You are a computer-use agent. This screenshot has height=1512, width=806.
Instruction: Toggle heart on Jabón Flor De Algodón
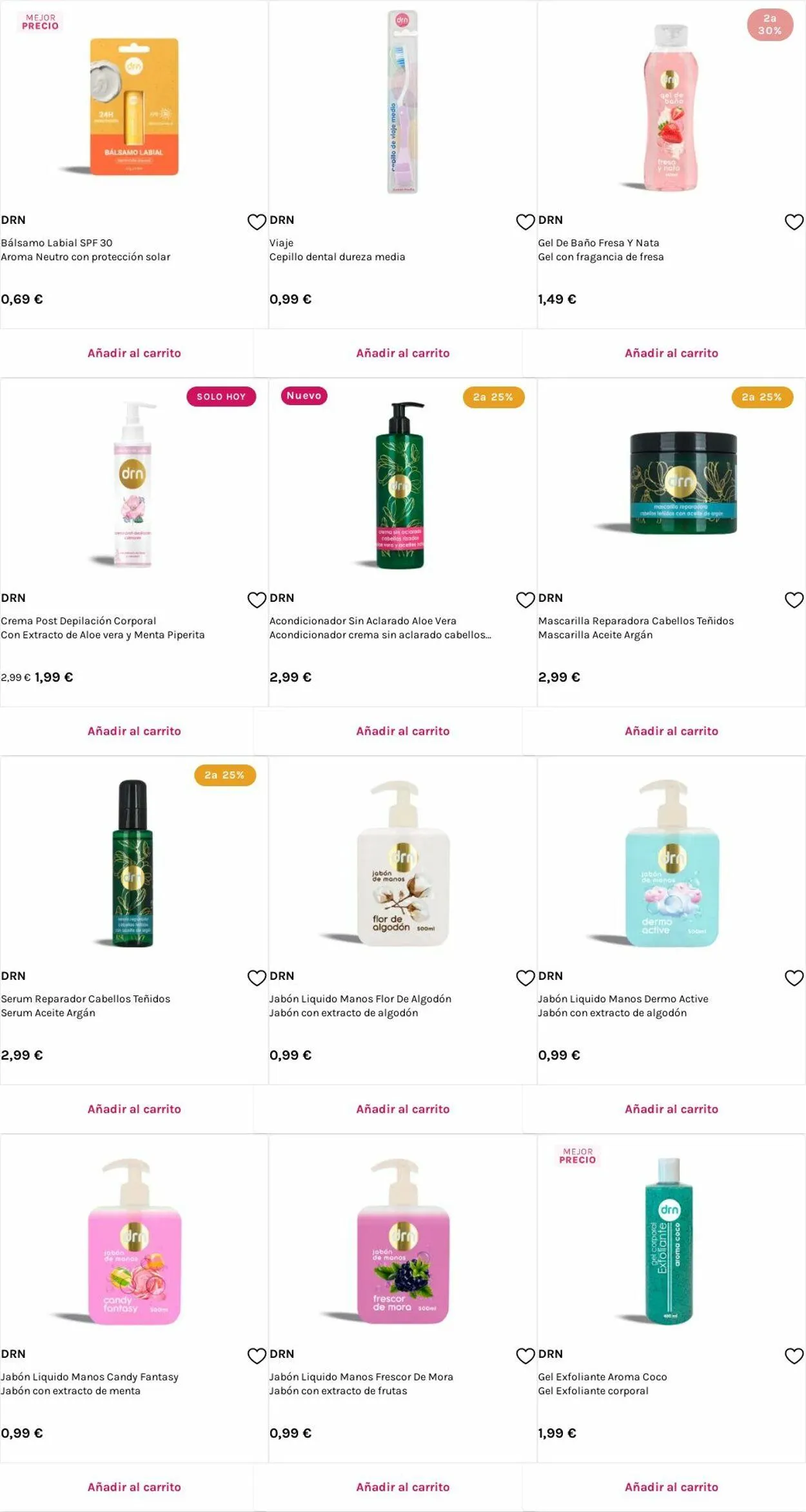(526, 978)
